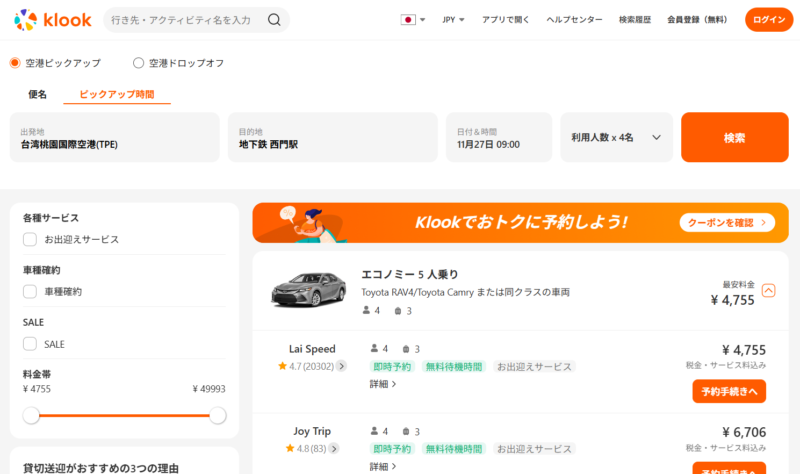Open the JPY currency dropdown
The height and width of the screenshot is (474, 800).
(454, 19)
